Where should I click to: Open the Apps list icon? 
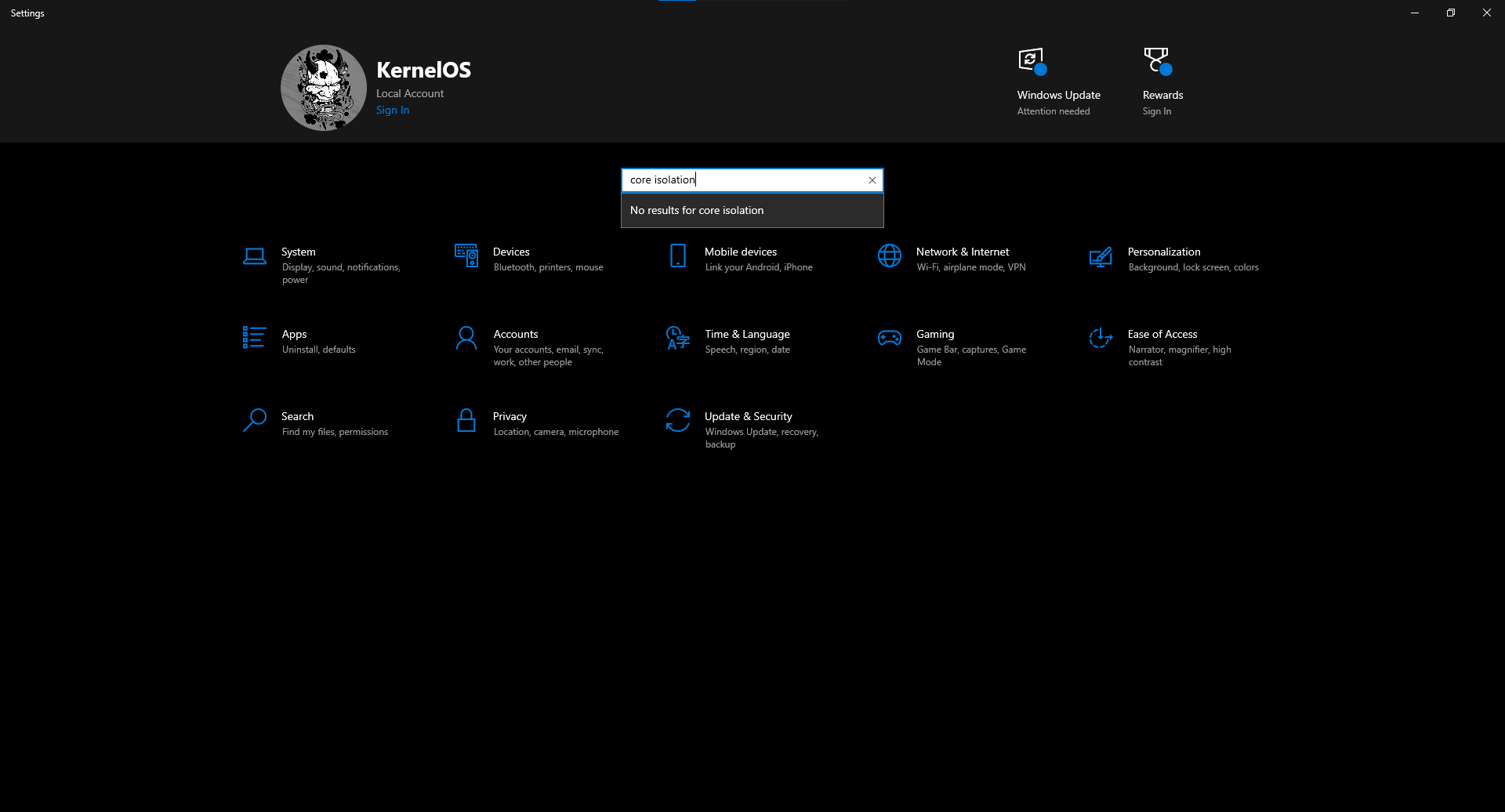254,337
